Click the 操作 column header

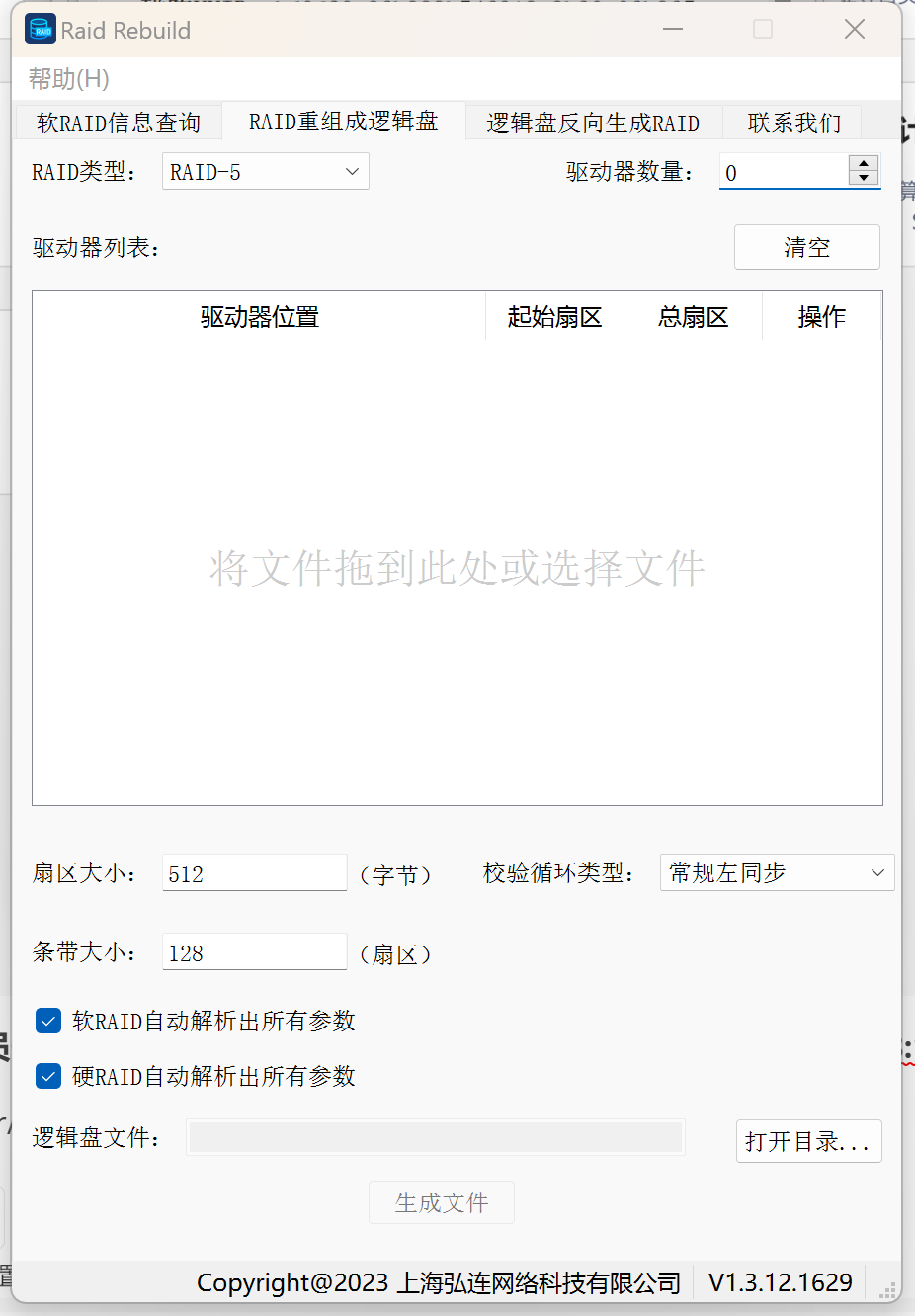coord(822,317)
